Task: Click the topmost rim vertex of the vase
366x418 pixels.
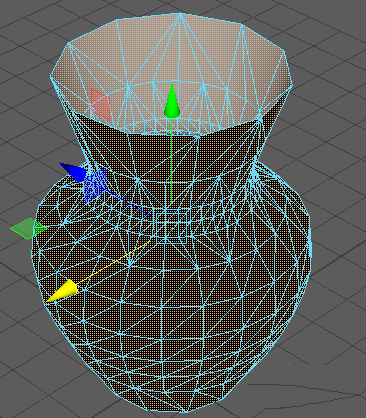Action: coord(180,14)
